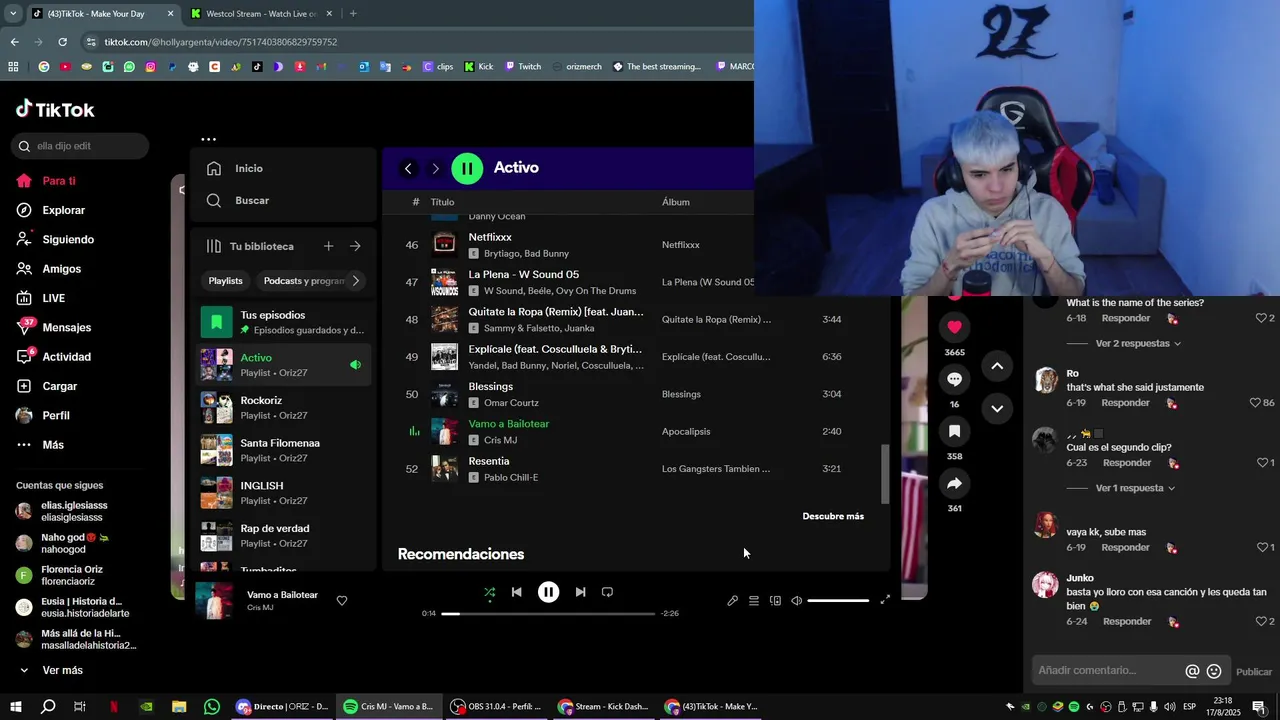The image size is (1280, 720).
Task: Seek on Spotify song progress bar
Action: (548, 613)
